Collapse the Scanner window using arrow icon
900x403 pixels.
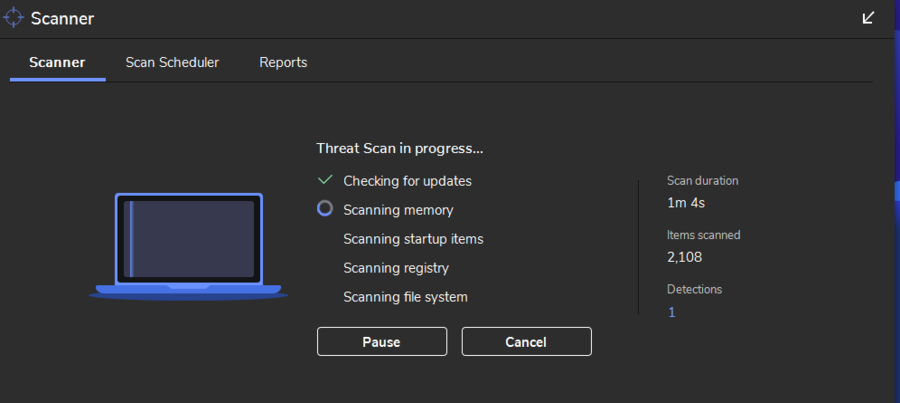click(868, 18)
